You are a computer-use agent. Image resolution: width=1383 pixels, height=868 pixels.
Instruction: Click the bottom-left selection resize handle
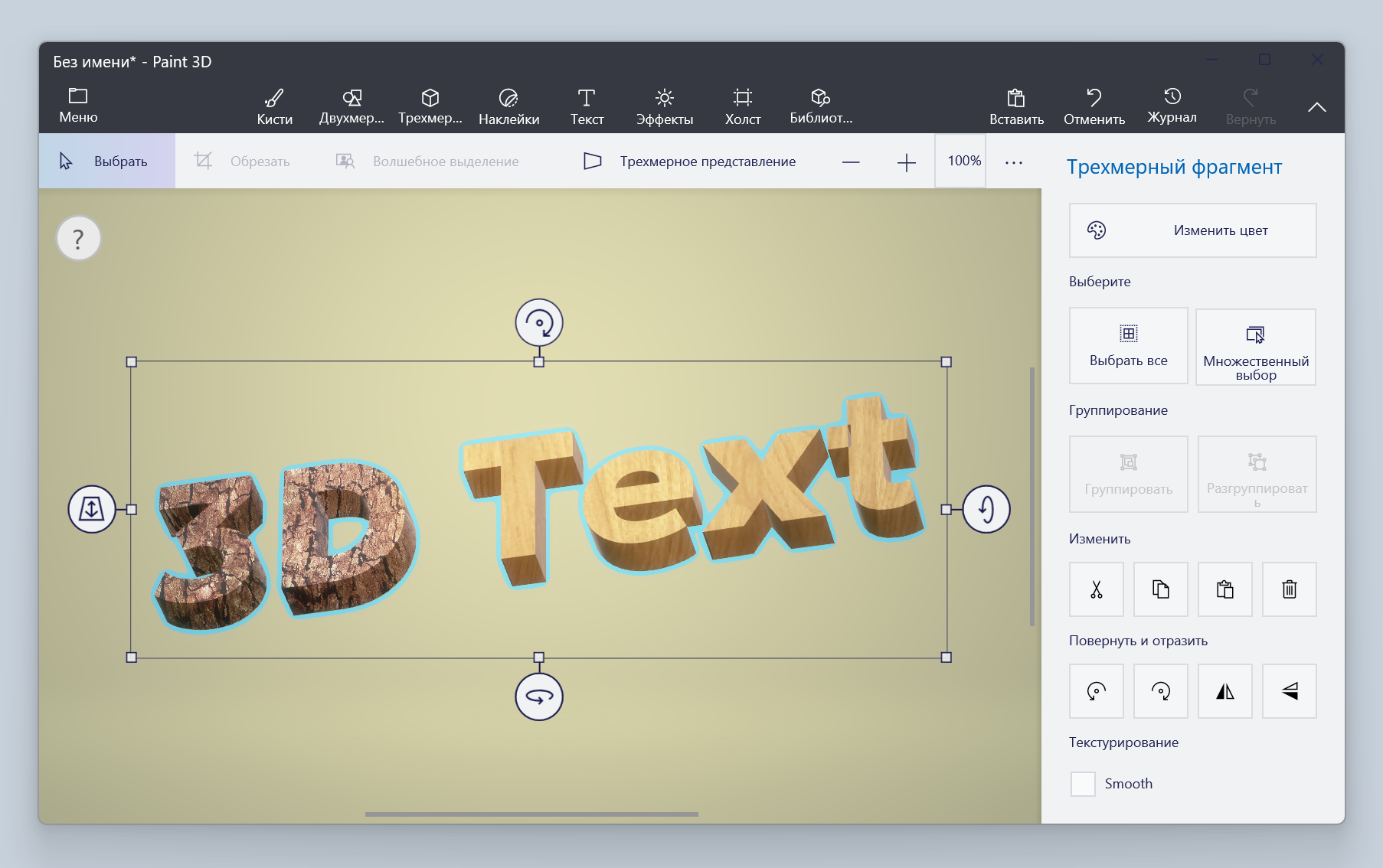pyautogui.click(x=132, y=658)
